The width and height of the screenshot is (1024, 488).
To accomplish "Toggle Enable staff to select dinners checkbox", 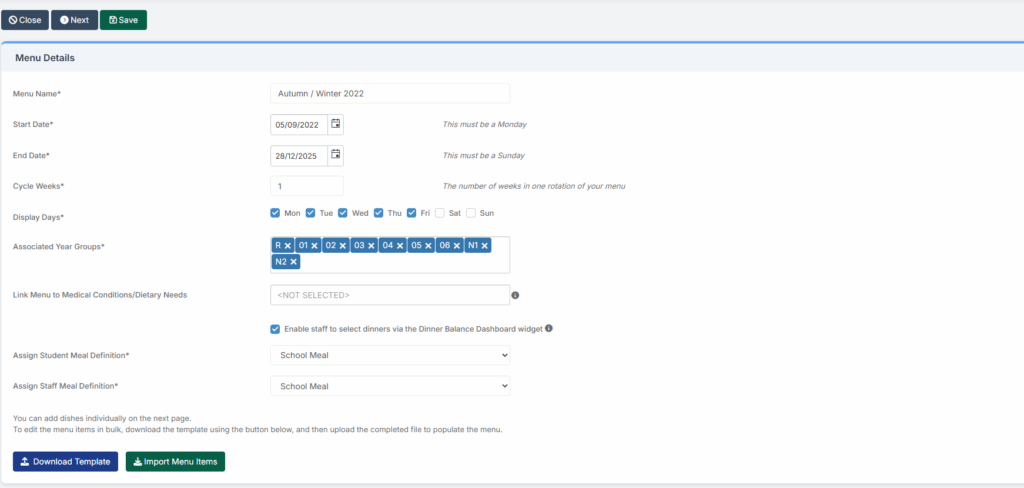I will point(275,328).
